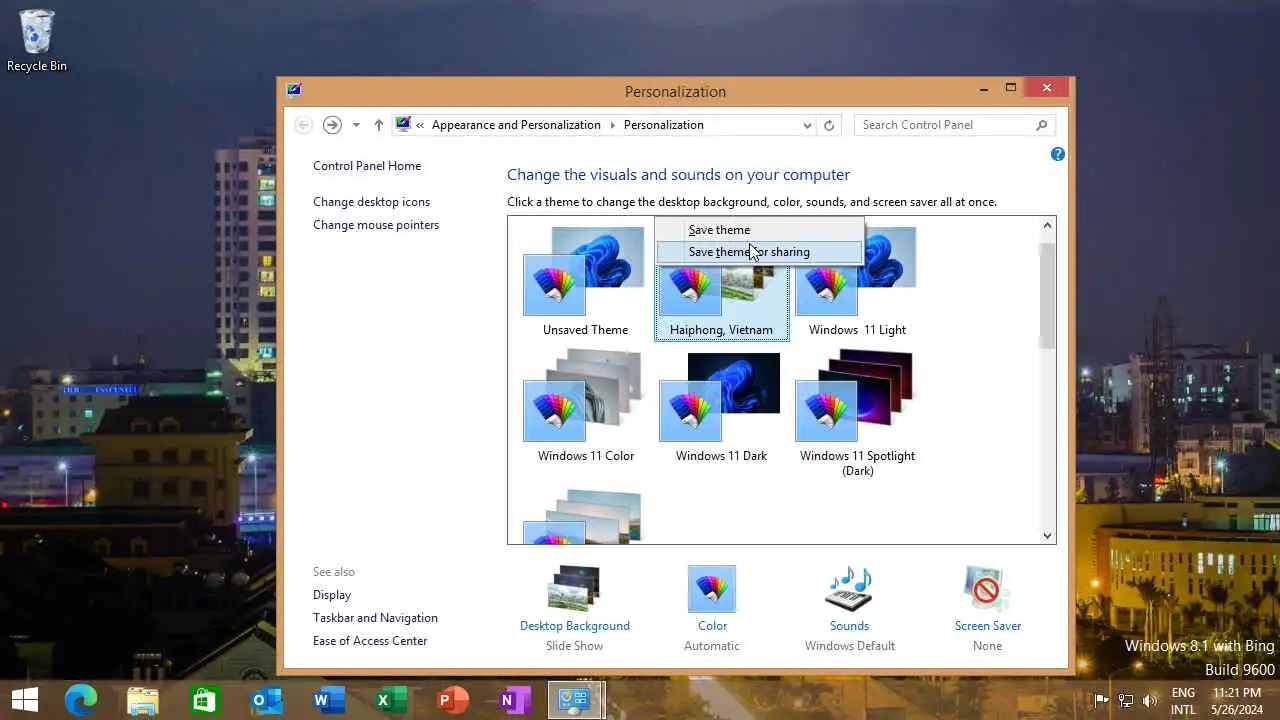Click the Screen Saver link text
Viewport: 1280px width, 720px height.
988,626
